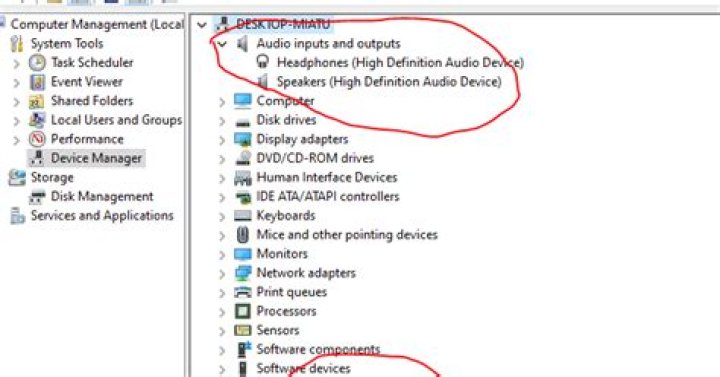Click the Network adapters icon
The width and height of the screenshot is (720, 377).
coord(242,273)
